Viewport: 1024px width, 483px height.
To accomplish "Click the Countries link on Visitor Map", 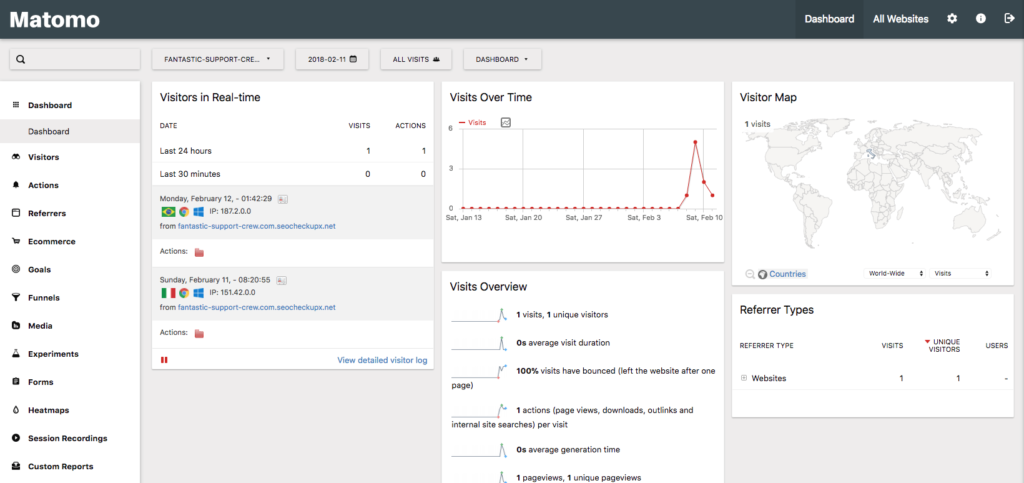I will 787,274.
